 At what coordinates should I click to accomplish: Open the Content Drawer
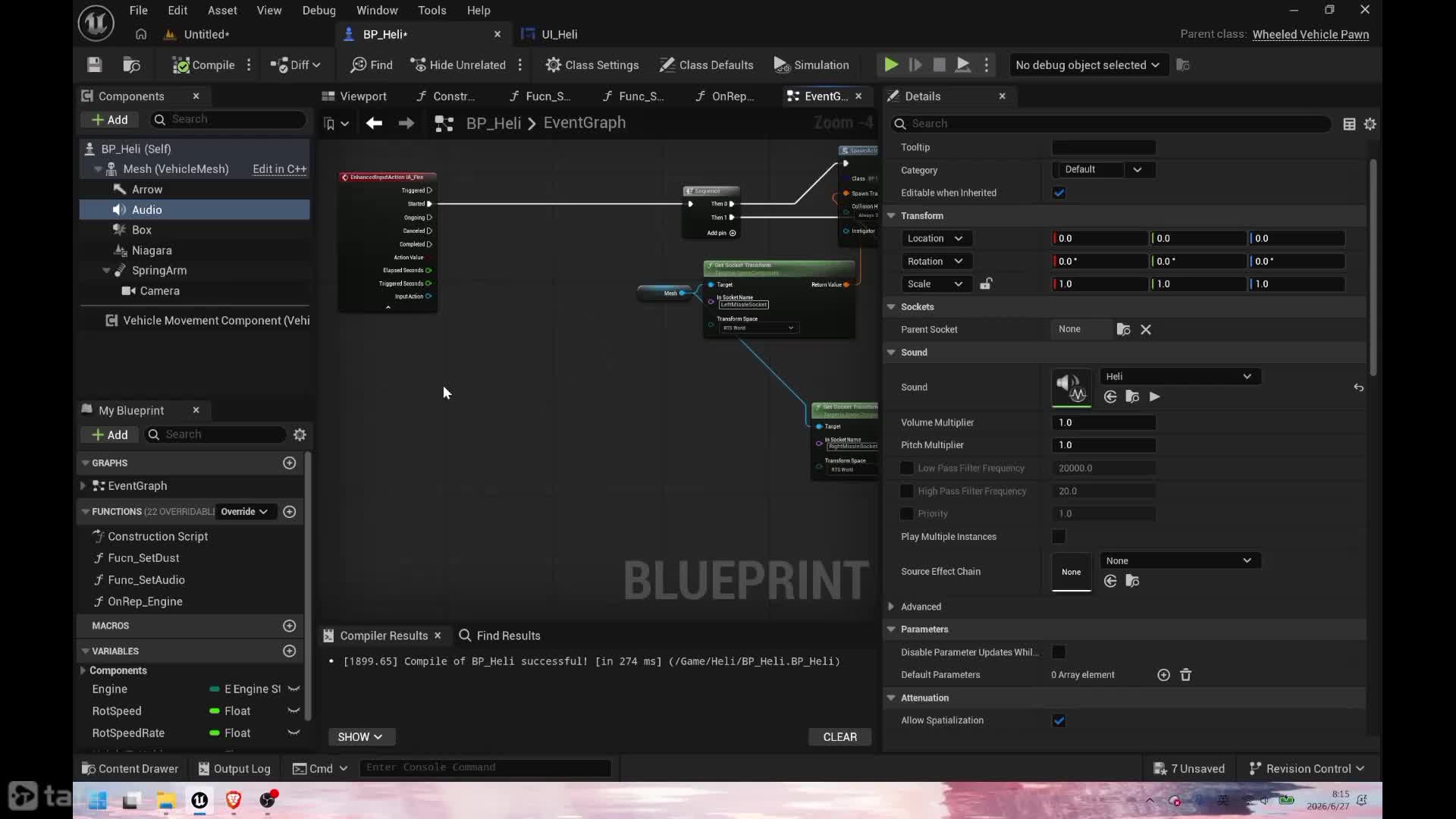point(130,768)
